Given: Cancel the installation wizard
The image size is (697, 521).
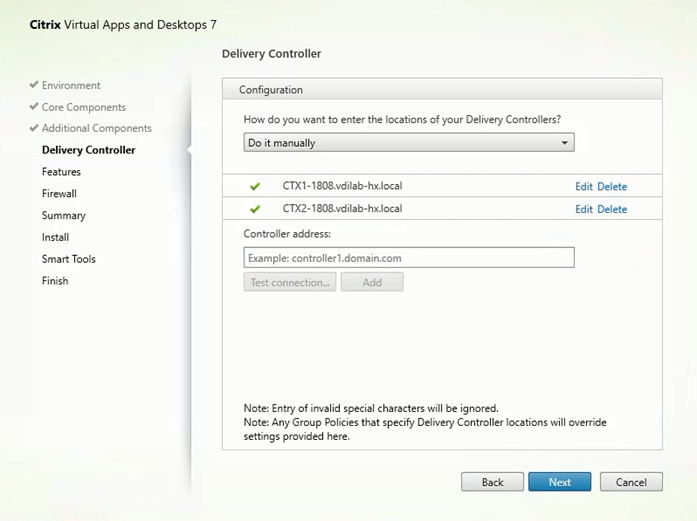Looking at the screenshot, I should coord(631,482).
